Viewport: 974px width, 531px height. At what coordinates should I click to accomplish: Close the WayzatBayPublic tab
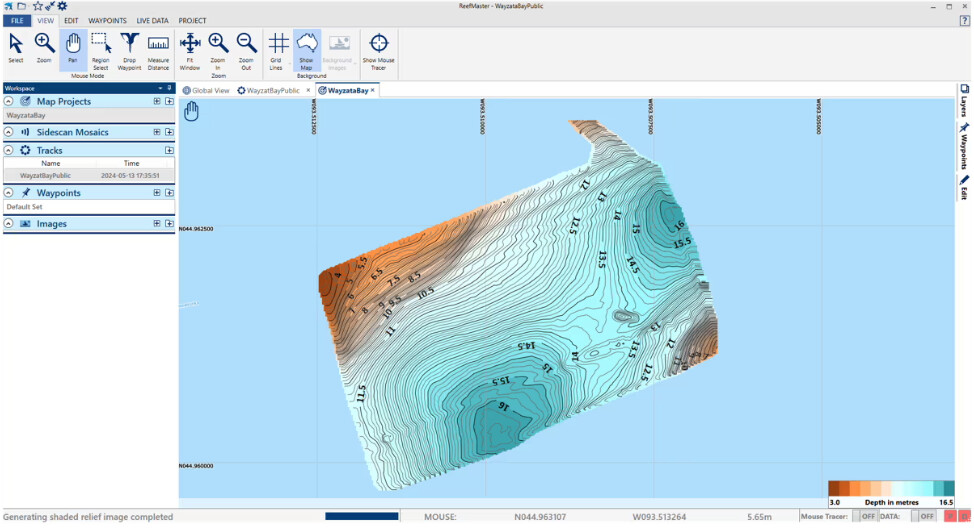point(308,91)
